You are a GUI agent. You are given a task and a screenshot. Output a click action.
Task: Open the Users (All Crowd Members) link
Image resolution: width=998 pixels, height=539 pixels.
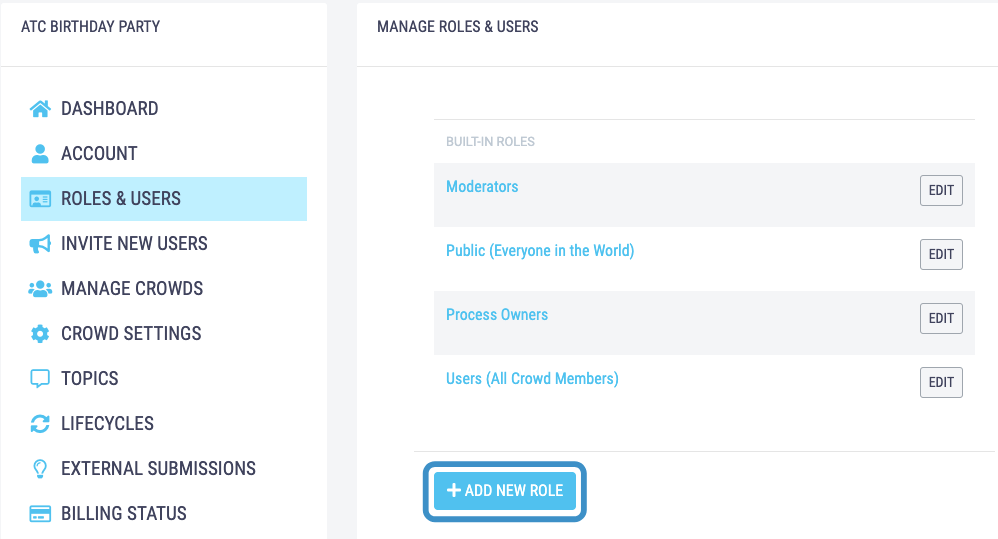pyautogui.click(x=532, y=379)
